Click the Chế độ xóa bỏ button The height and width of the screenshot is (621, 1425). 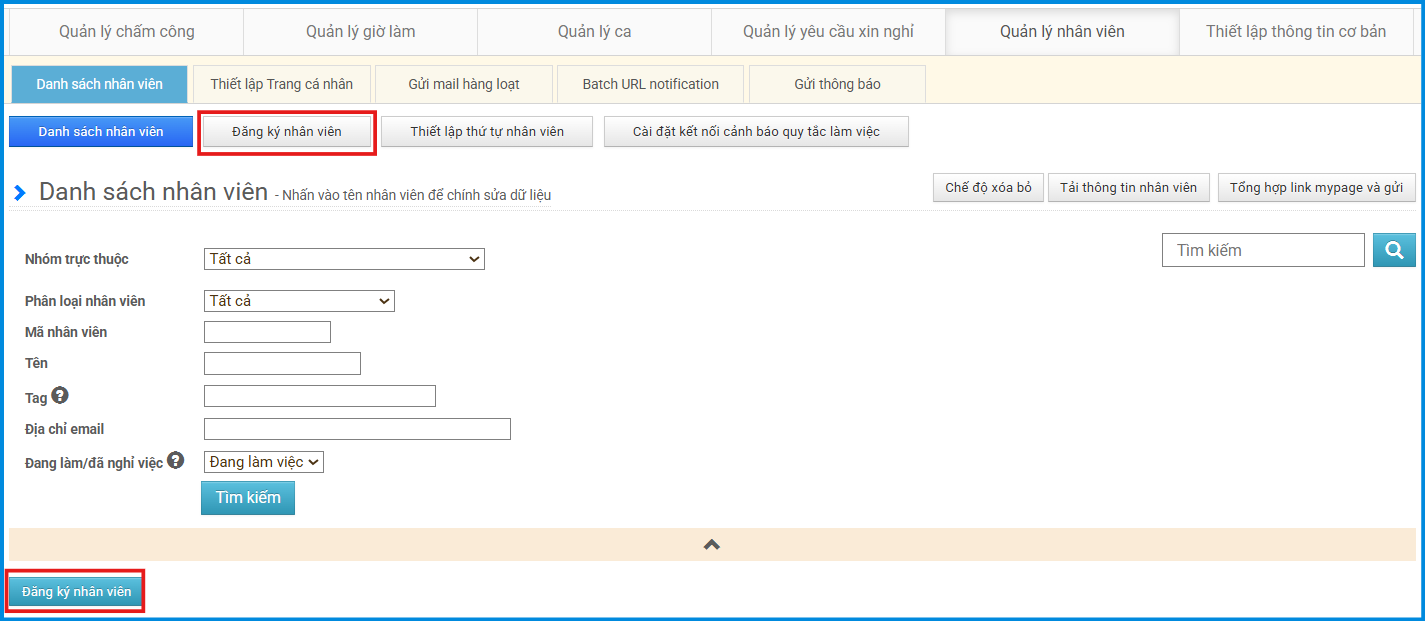(988, 188)
